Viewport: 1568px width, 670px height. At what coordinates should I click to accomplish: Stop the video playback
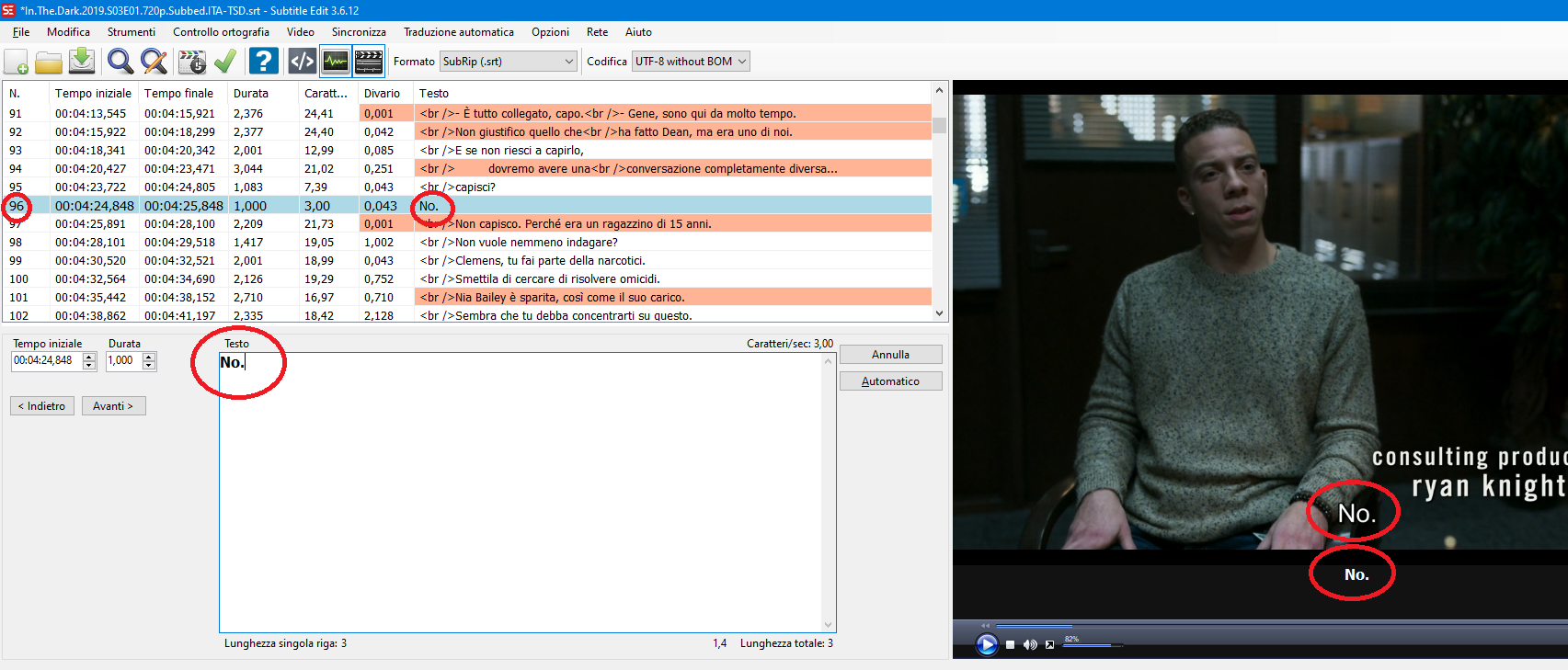(x=1010, y=645)
